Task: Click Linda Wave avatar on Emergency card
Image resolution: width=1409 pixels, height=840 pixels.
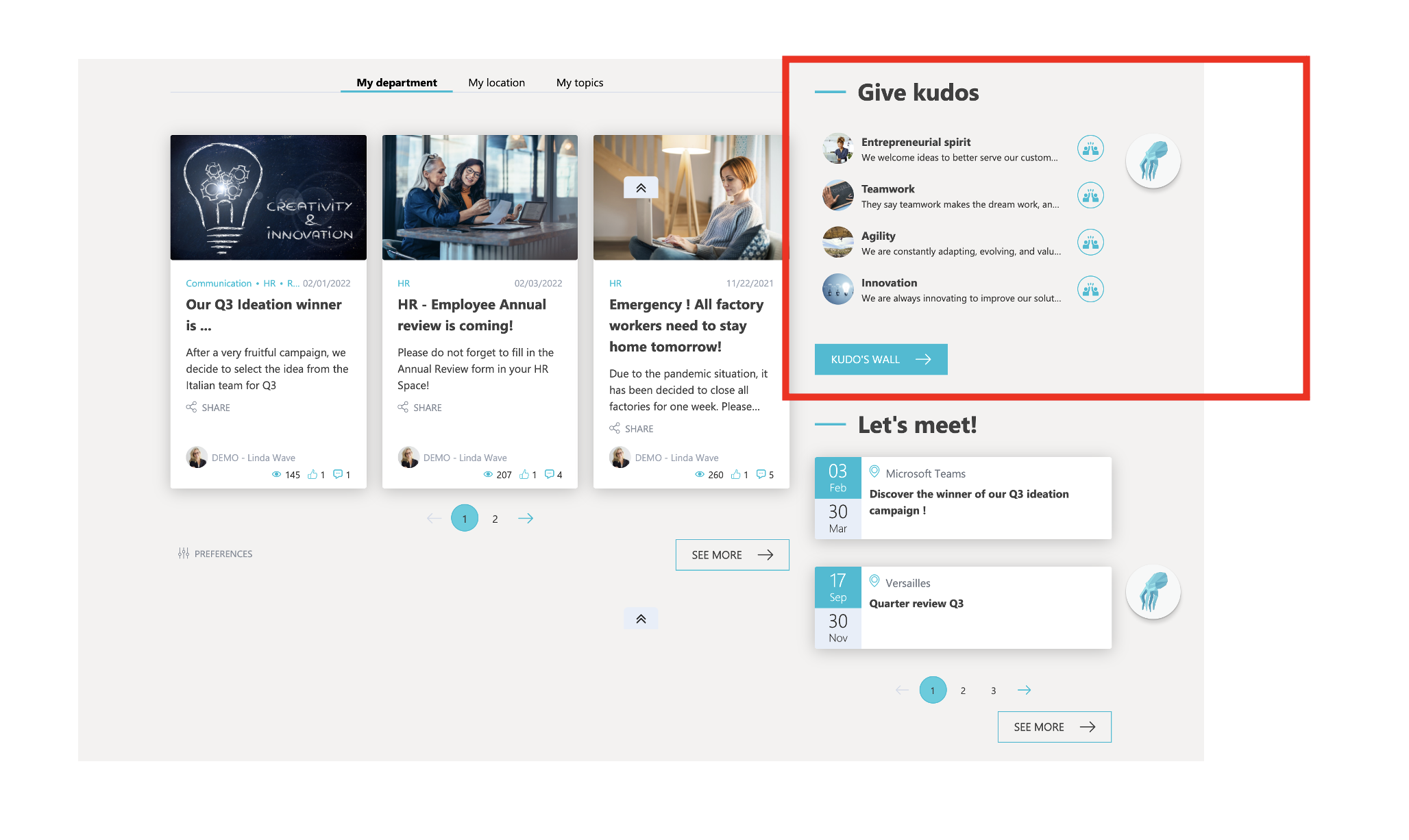Action: 620,457
